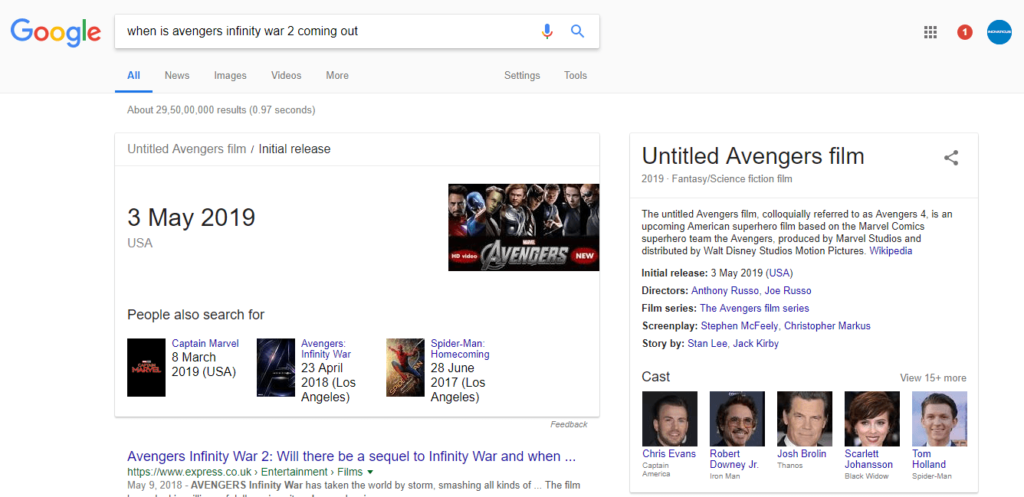This screenshot has width=1024, height=497.
Task: Click the Josh Brolin name link
Action: click(801, 454)
